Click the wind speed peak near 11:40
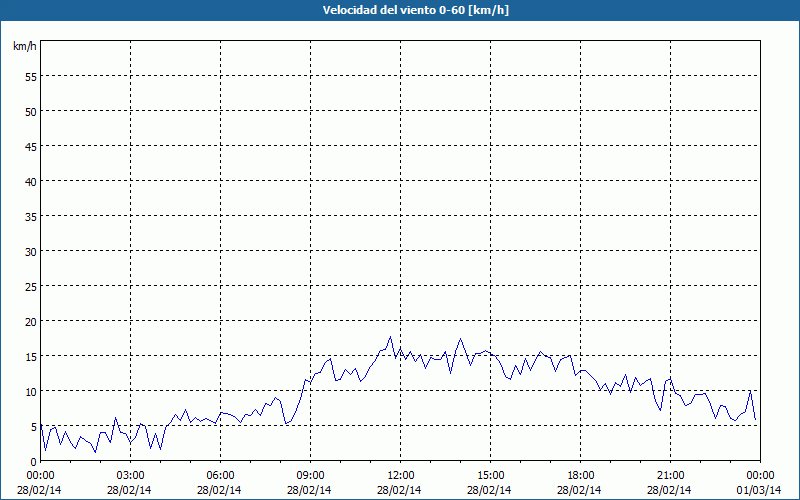 390,337
